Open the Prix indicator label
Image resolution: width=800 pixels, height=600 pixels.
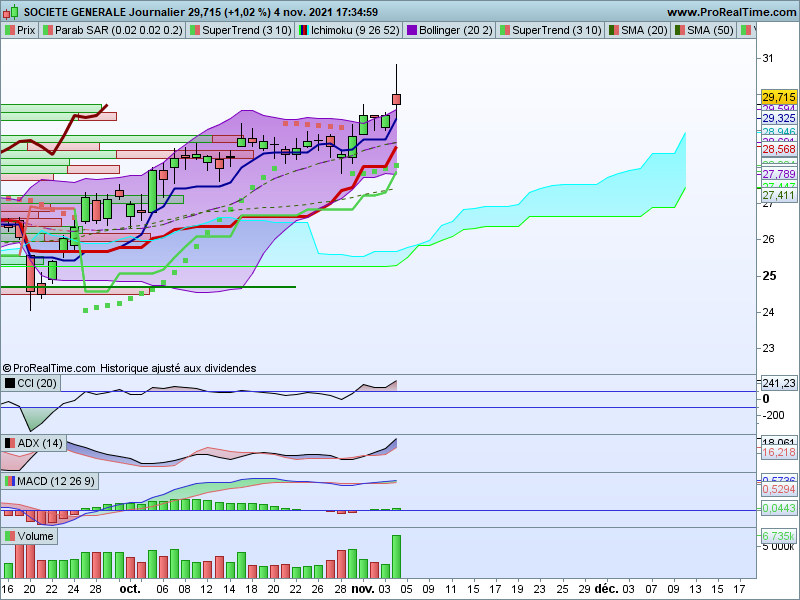(x=20, y=30)
